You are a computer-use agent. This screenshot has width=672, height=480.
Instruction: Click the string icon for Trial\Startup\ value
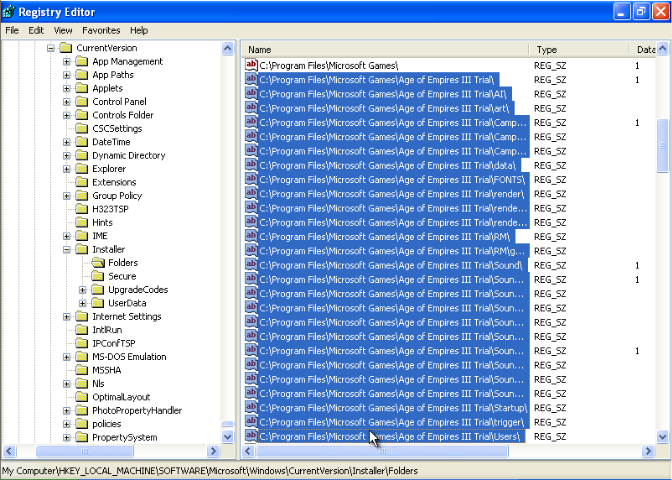coord(251,408)
